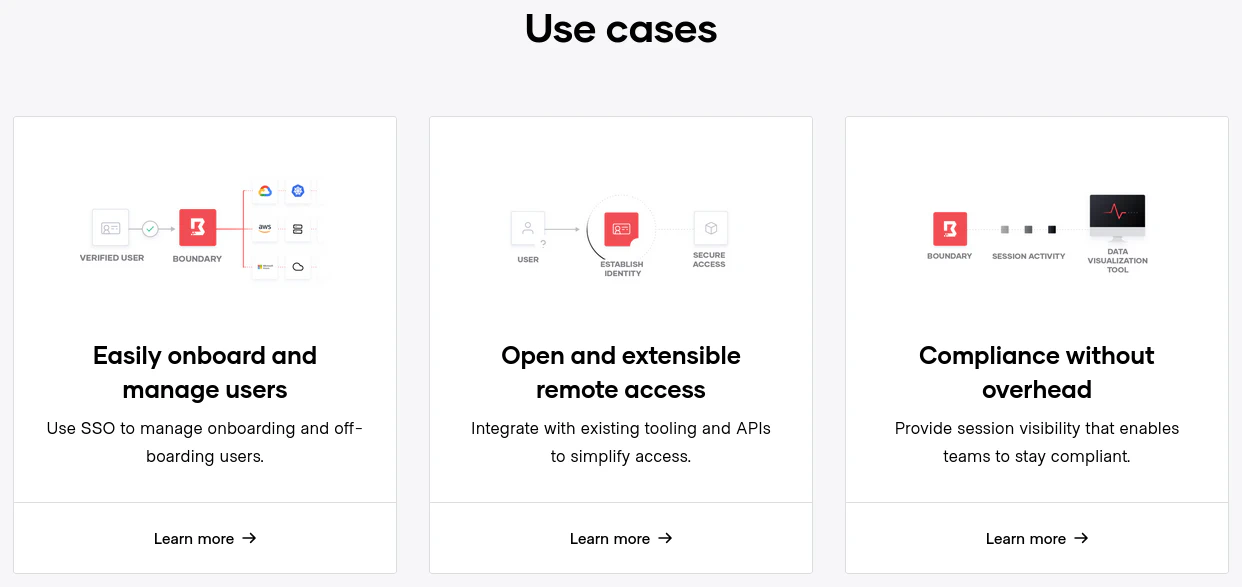Image resolution: width=1242 pixels, height=587 pixels.
Task: Click the Data Visualization Tool monitor icon
Action: tap(1117, 213)
